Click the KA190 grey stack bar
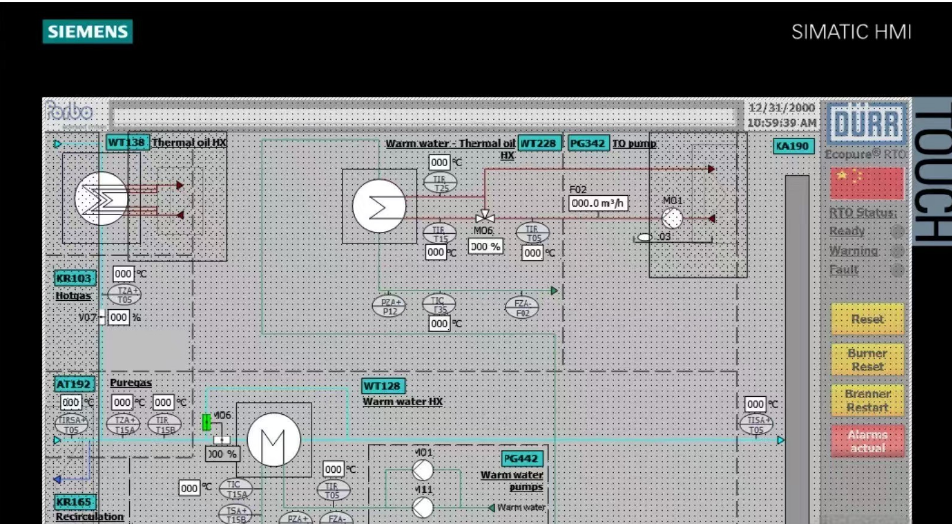The image size is (952, 524). coord(797,349)
